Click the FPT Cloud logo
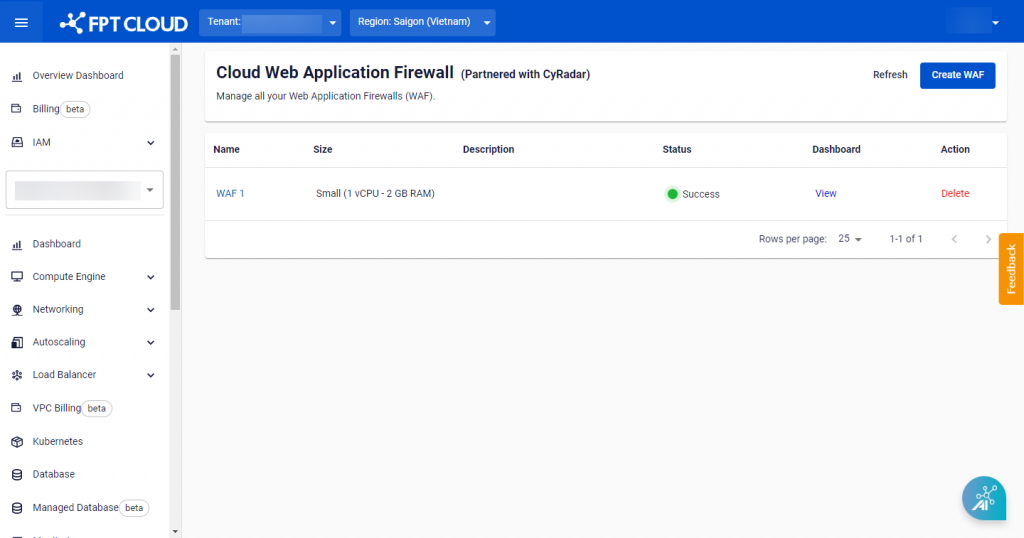The image size is (1024, 538). click(124, 22)
